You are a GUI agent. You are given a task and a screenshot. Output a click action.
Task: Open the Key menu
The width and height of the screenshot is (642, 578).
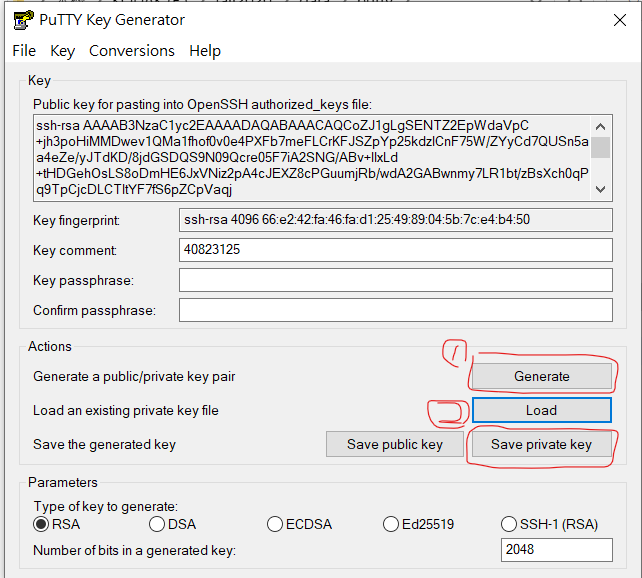pos(63,51)
